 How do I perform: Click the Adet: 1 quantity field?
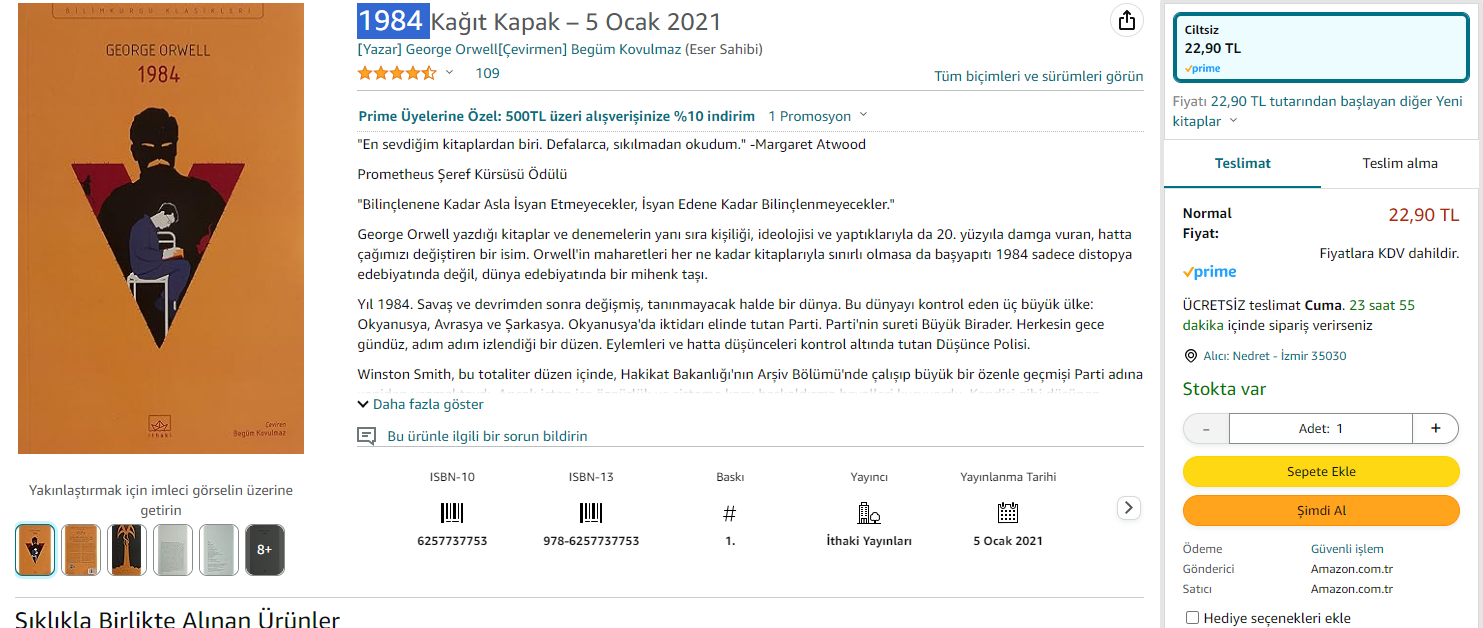1321,428
